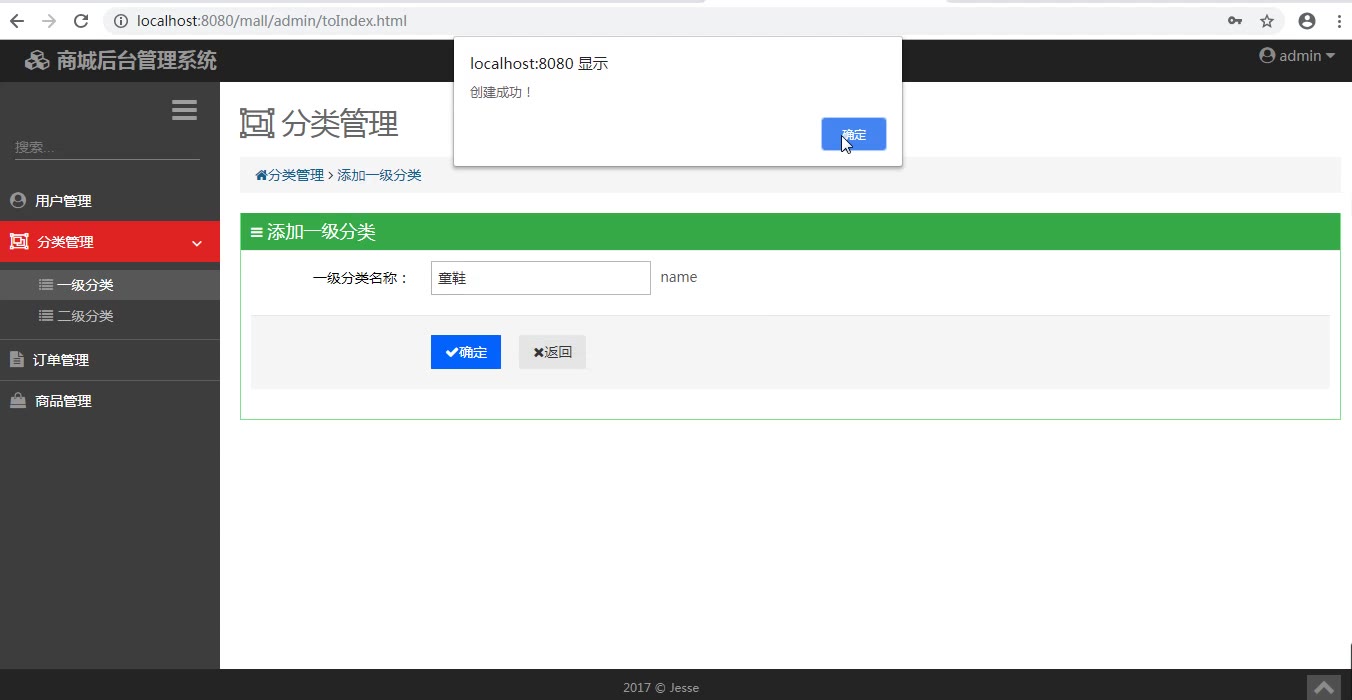The image size is (1352, 700).
Task: Select 一级分类 submenu item
Action: click(110, 285)
